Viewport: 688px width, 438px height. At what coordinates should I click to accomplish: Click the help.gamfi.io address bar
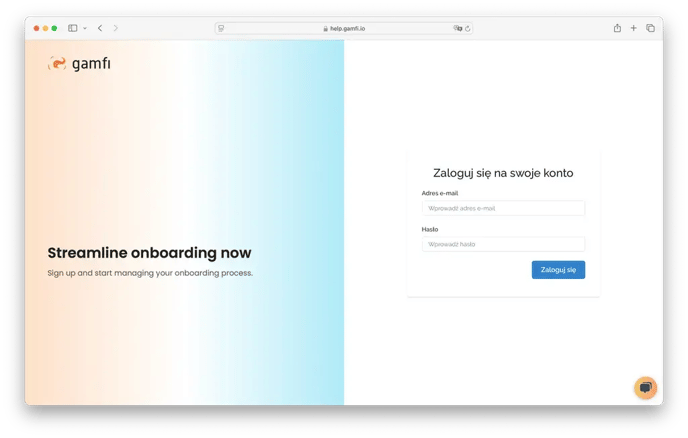point(344,28)
